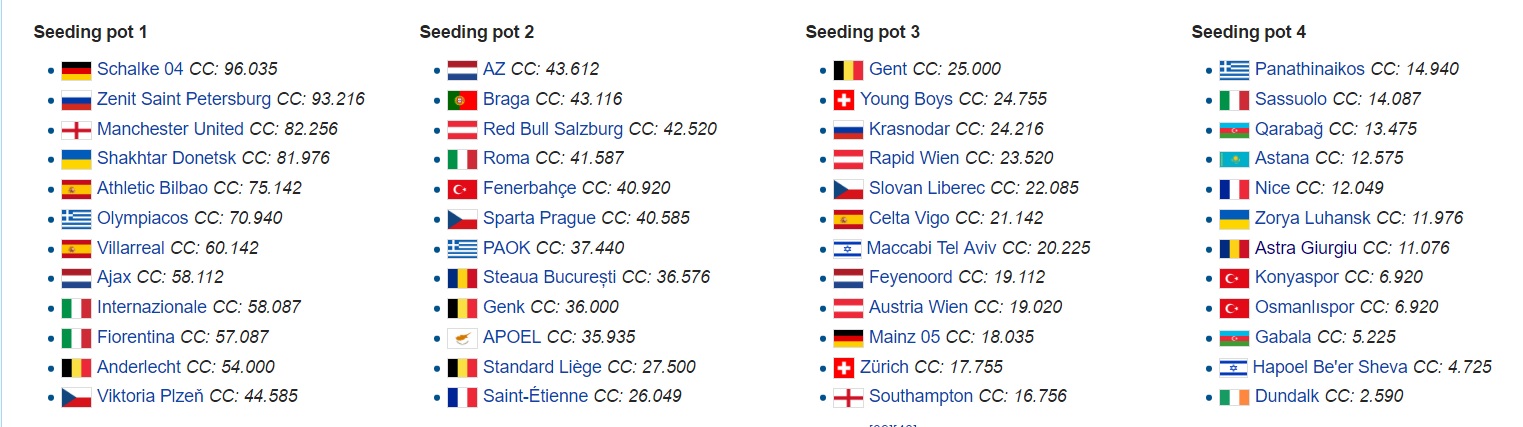Click the Irish flag next to Dundalk
Image resolution: width=1523 pixels, height=427 pixels.
1234,396
